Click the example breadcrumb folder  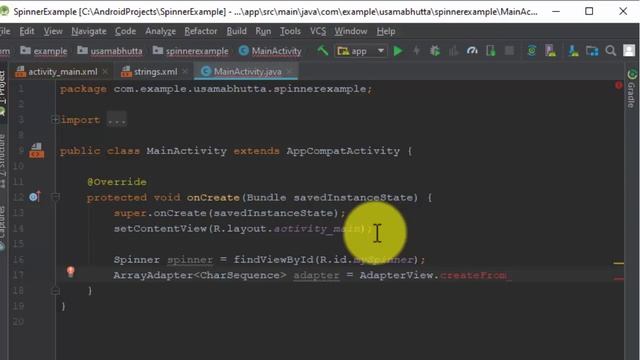pyautogui.click(x=44, y=51)
